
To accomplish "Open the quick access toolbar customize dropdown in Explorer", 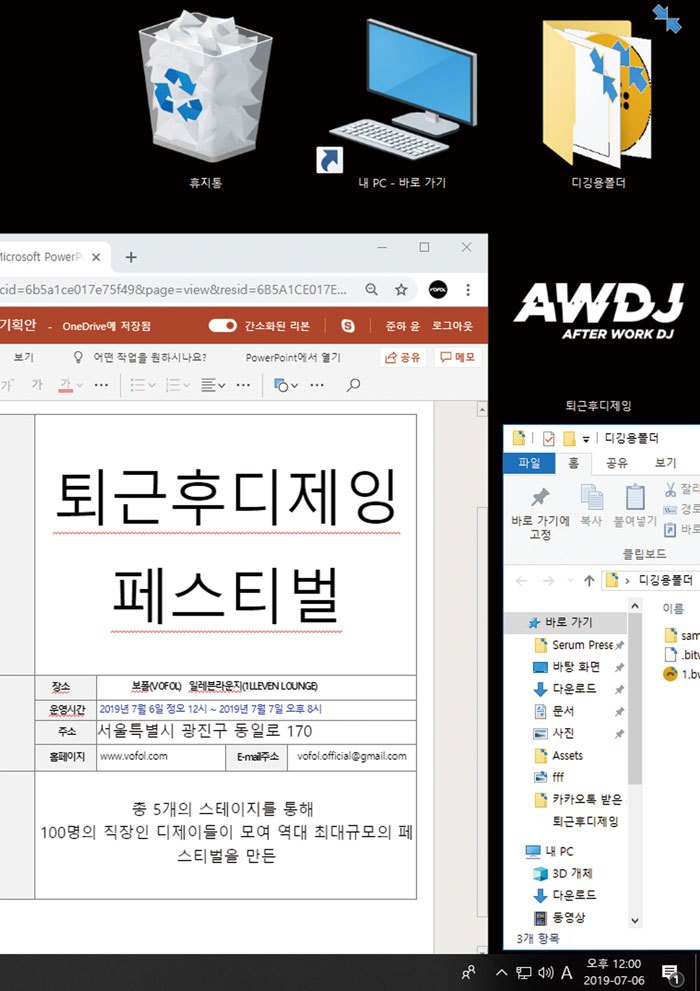I will click(586, 439).
